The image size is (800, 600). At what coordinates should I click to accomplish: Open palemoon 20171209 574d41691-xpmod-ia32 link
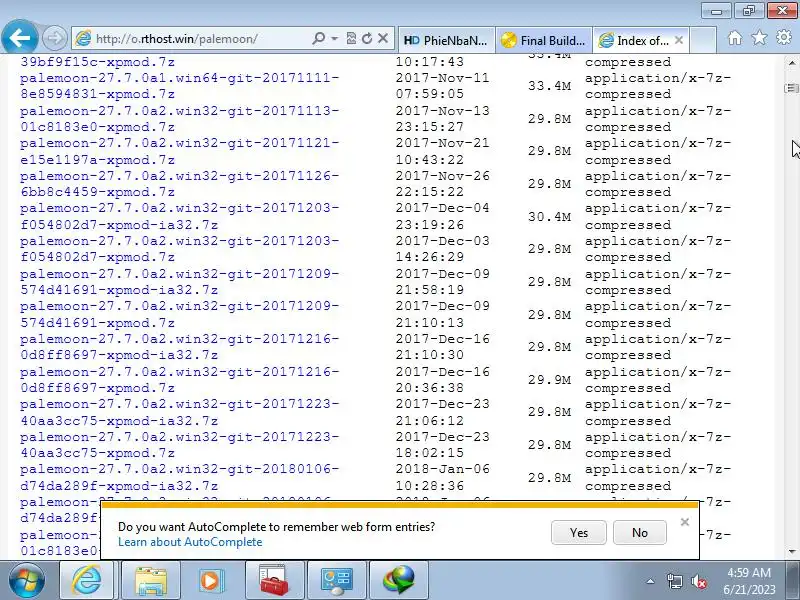pos(180,282)
